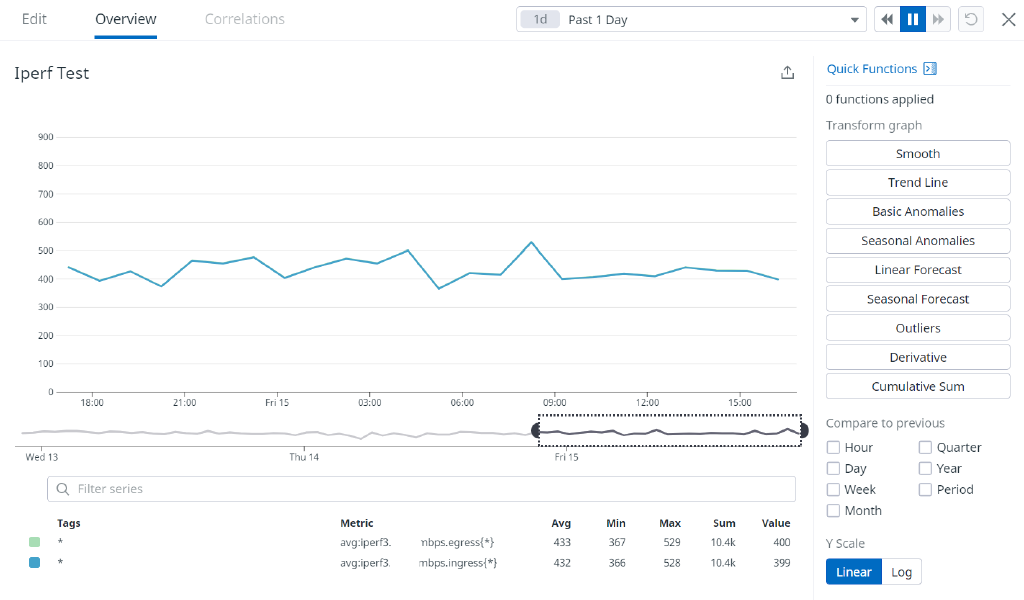Click the 1d timeframe label
Screen dimensions: 1024x600
coord(538,18)
